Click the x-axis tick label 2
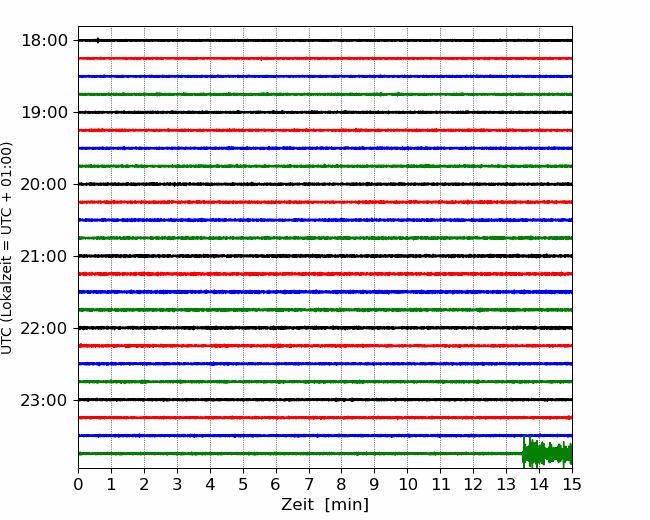Screen dimensions: 650x520 point(144,484)
